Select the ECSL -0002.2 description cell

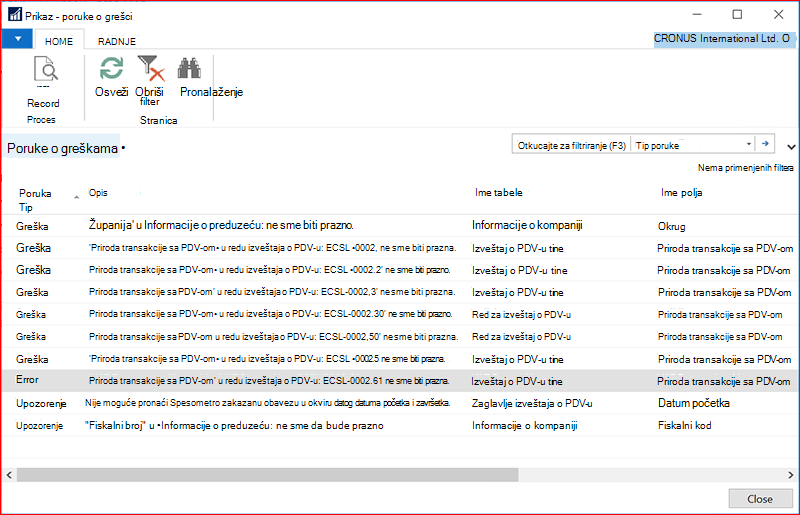(269, 270)
